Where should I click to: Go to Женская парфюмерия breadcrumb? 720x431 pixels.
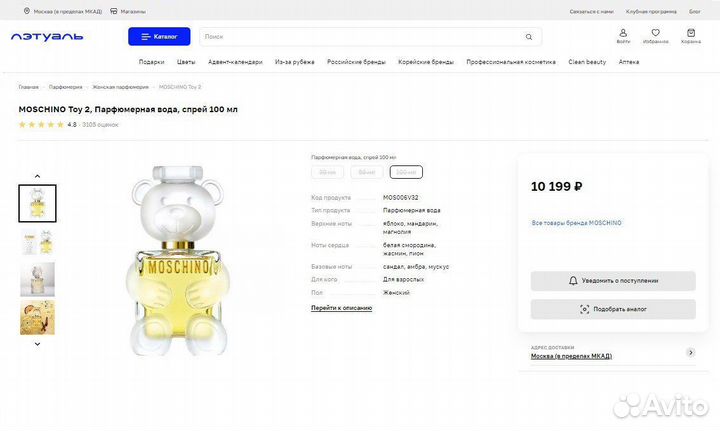(x=120, y=87)
